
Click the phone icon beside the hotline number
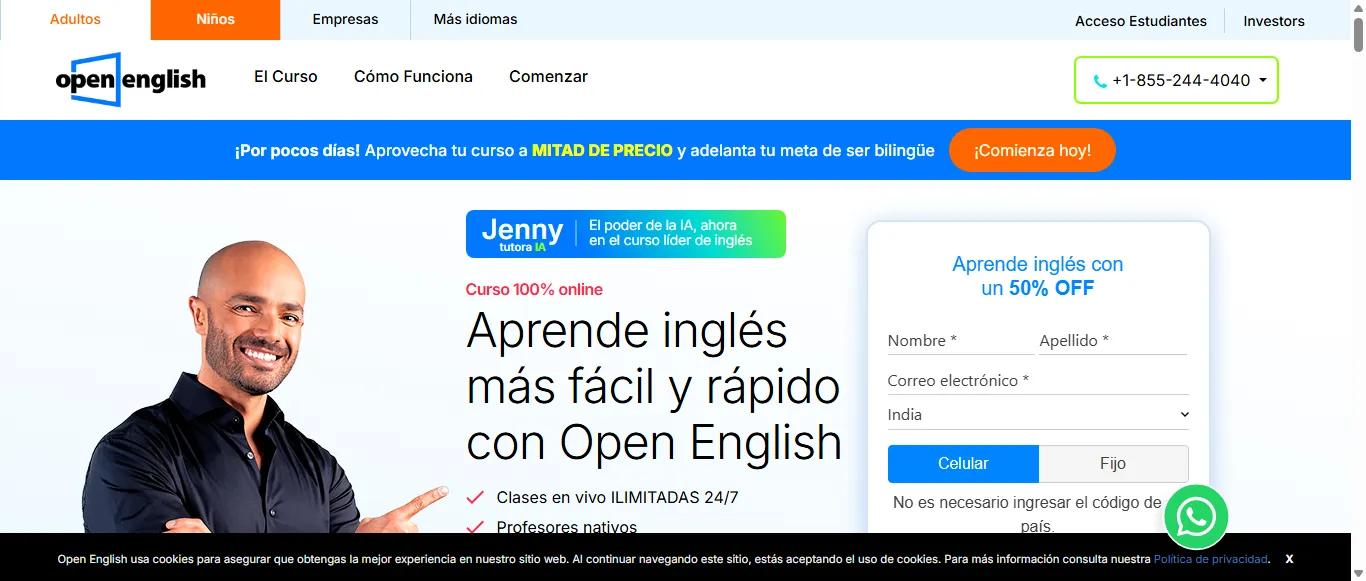click(x=1100, y=80)
